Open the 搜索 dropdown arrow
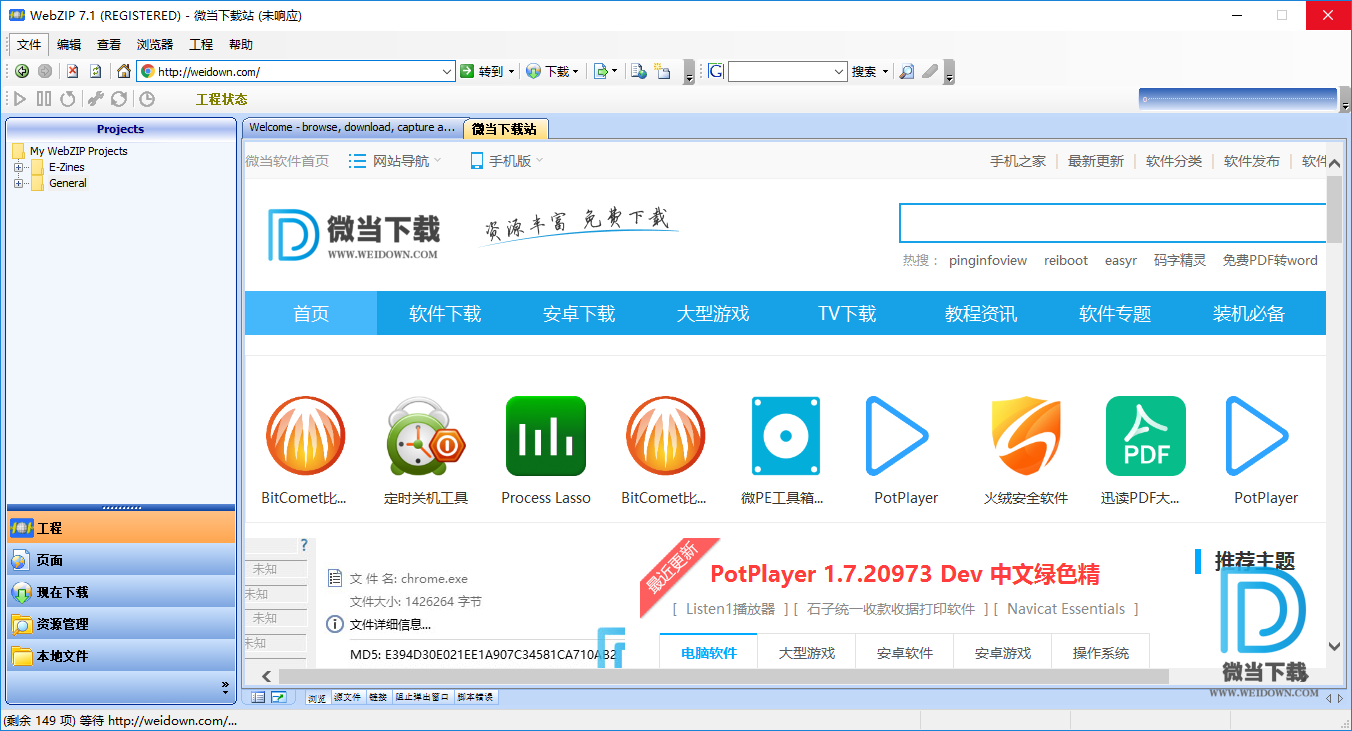The width and height of the screenshot is (1352, 731). pyautogui.click(x=885, y=71)
